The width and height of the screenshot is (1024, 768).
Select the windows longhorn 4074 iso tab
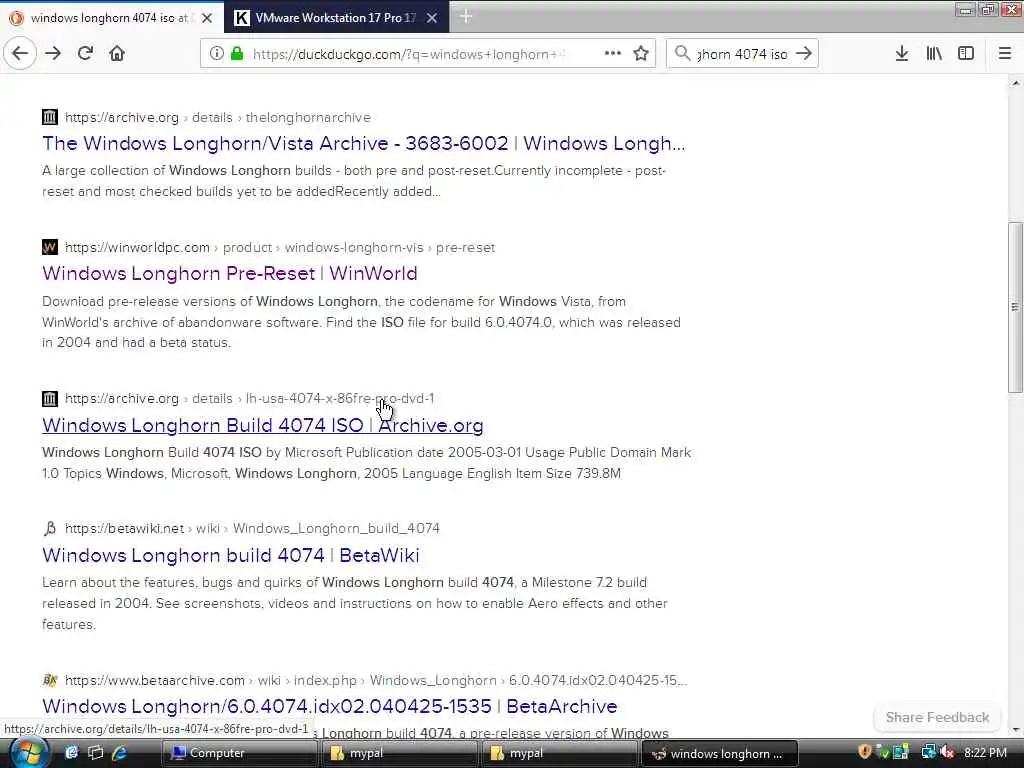[111, 18]
